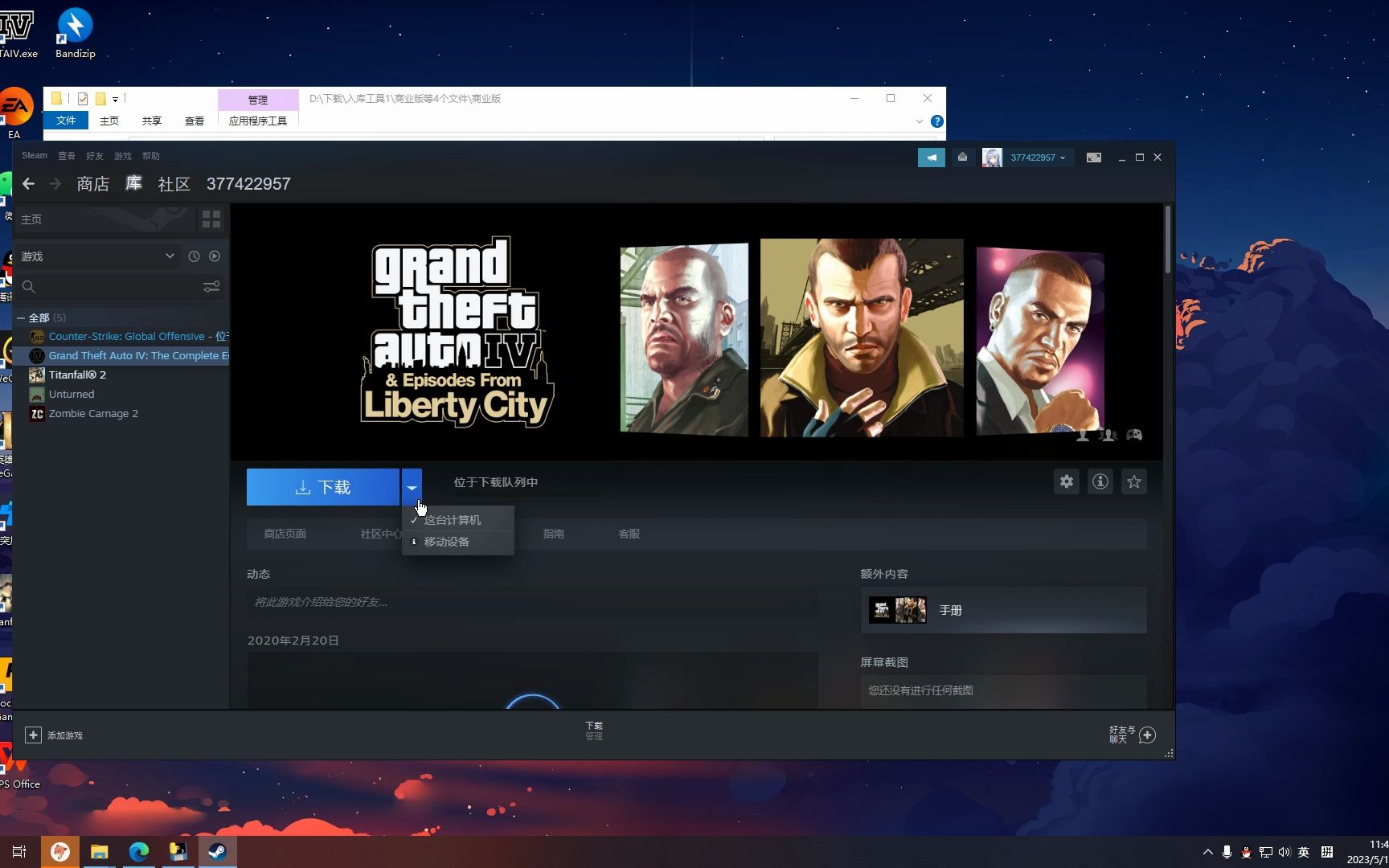Open 应用程序工具 ribbon tab
Viewport: 1389px width, 868px height.
coord(258,121)
